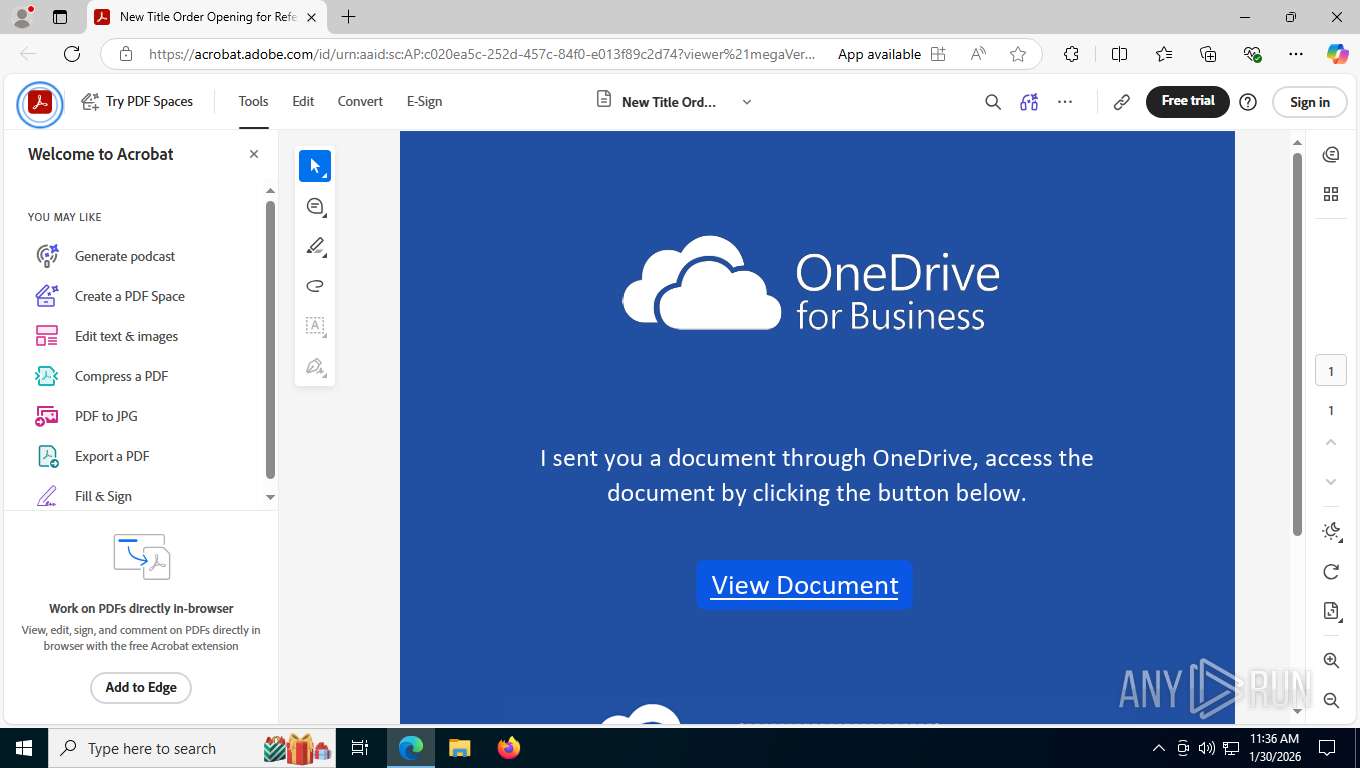1360x768 pixels.
Task: Open Try PDF Spaces
Action: [x=137, y=101]
